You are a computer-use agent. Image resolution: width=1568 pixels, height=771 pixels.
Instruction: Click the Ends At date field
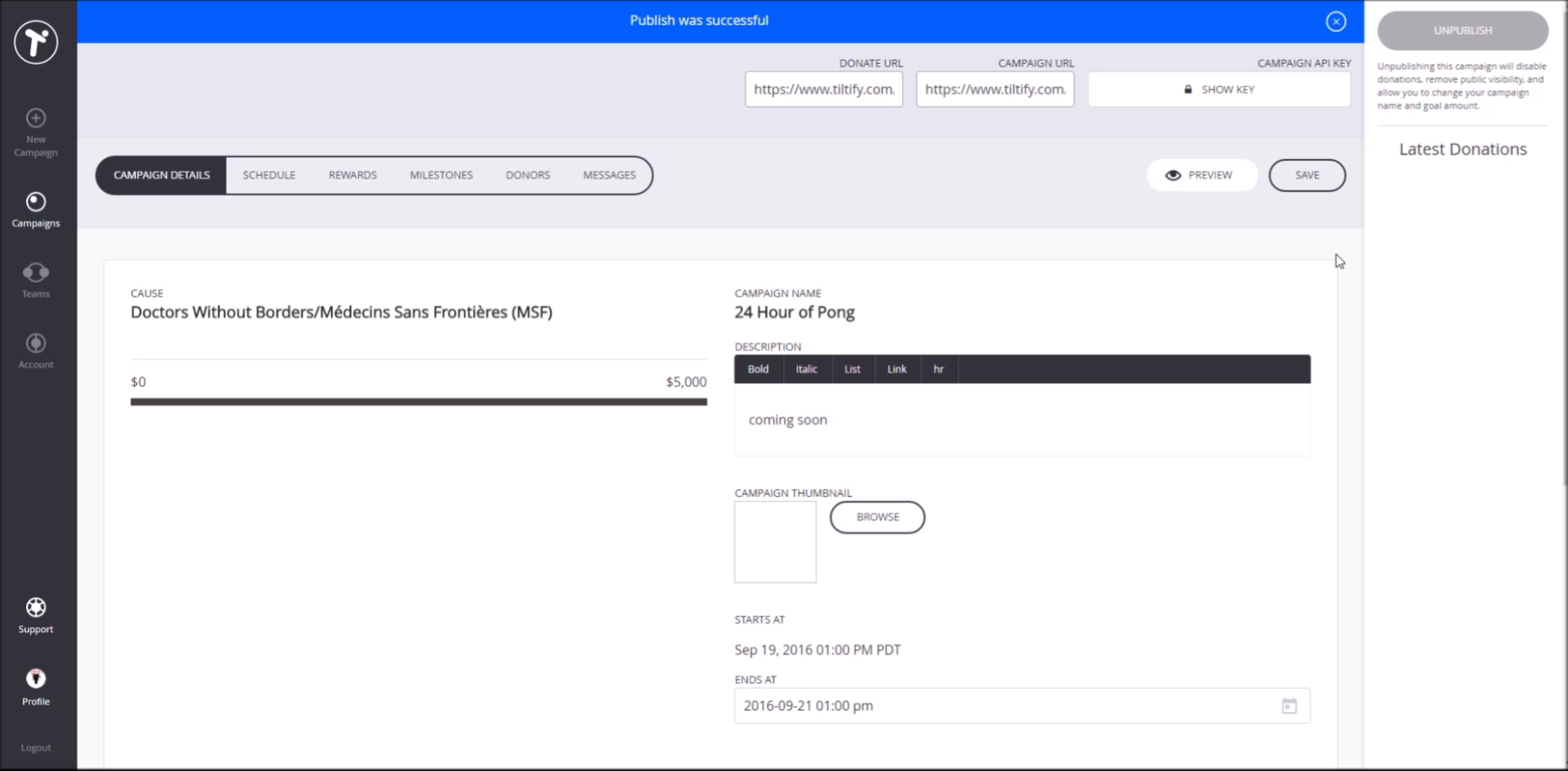(1022, 705)
